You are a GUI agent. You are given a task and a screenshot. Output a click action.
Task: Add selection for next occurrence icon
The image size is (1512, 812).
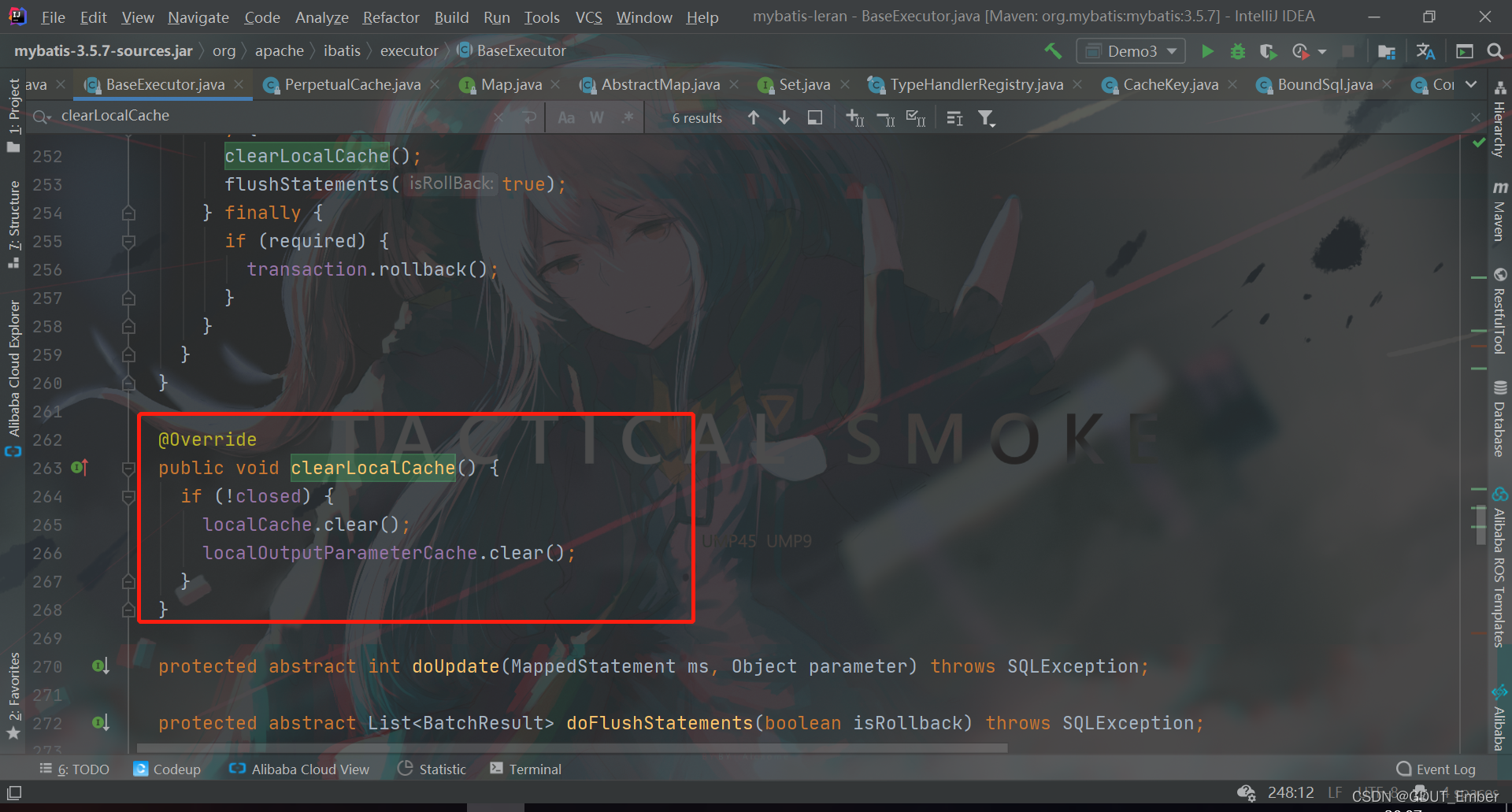[x=854, y=117]
